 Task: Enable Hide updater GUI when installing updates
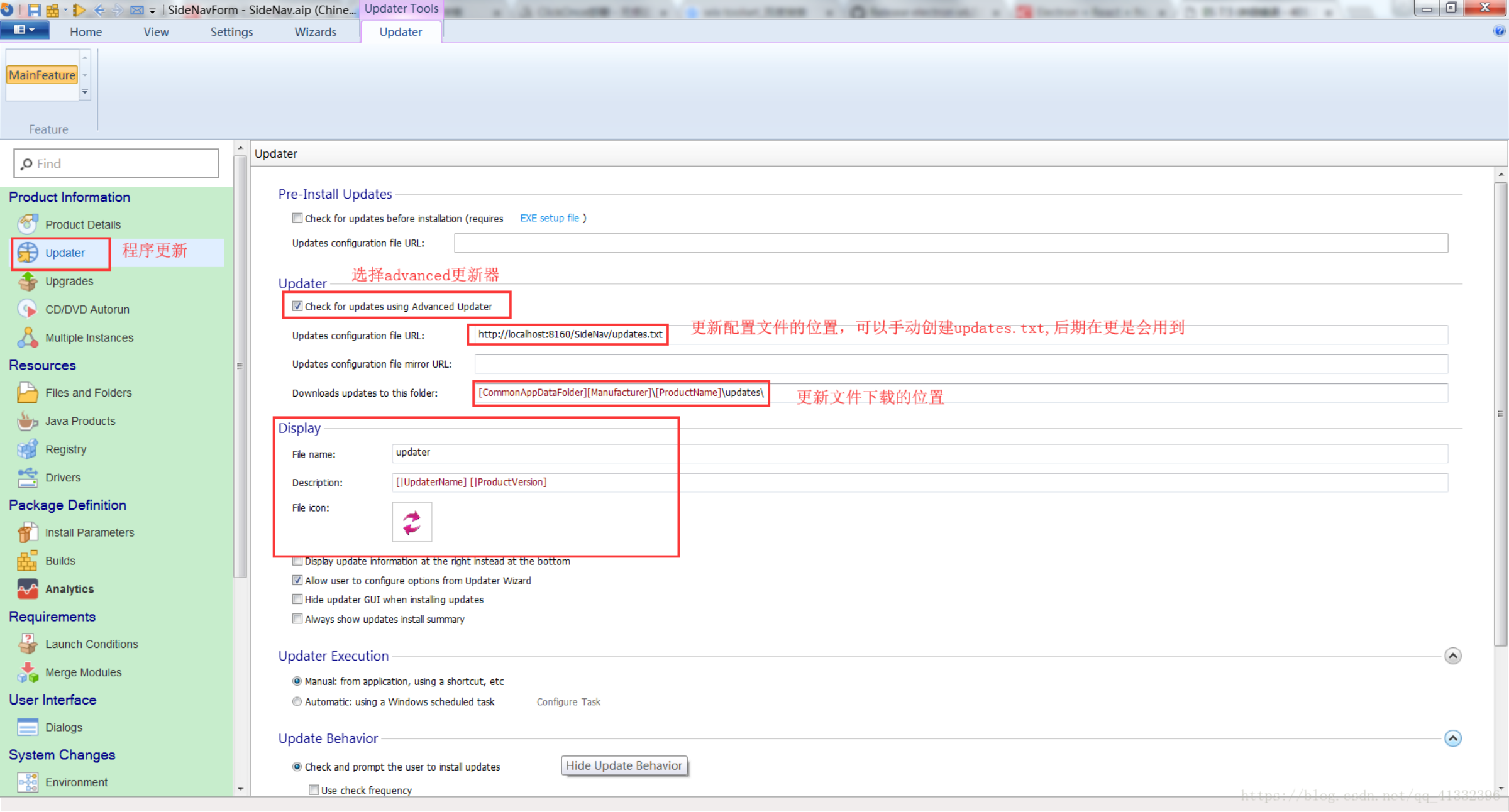[297, 600]
